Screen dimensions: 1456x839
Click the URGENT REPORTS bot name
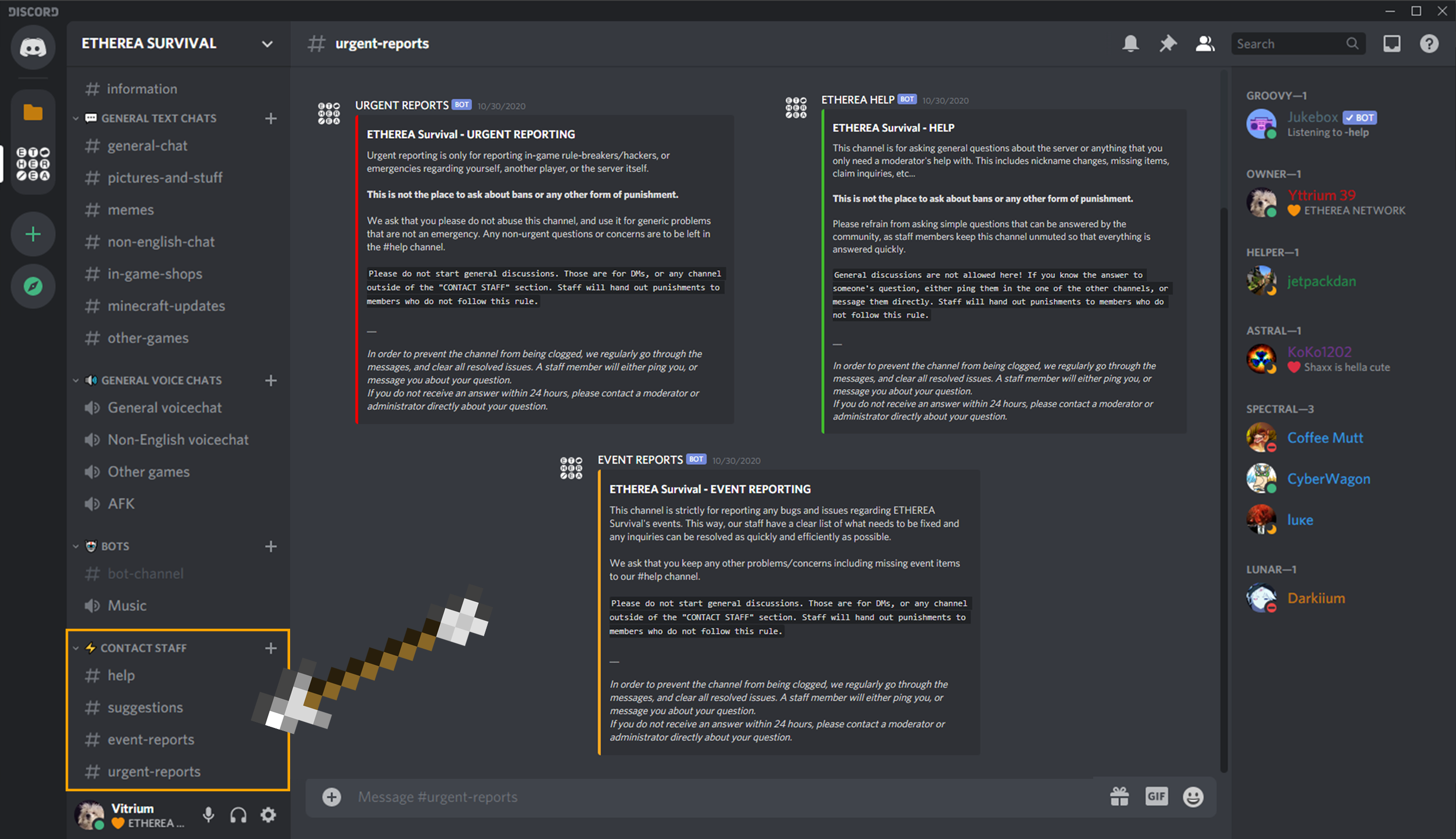pyautogui.click(x=402, y=106)
